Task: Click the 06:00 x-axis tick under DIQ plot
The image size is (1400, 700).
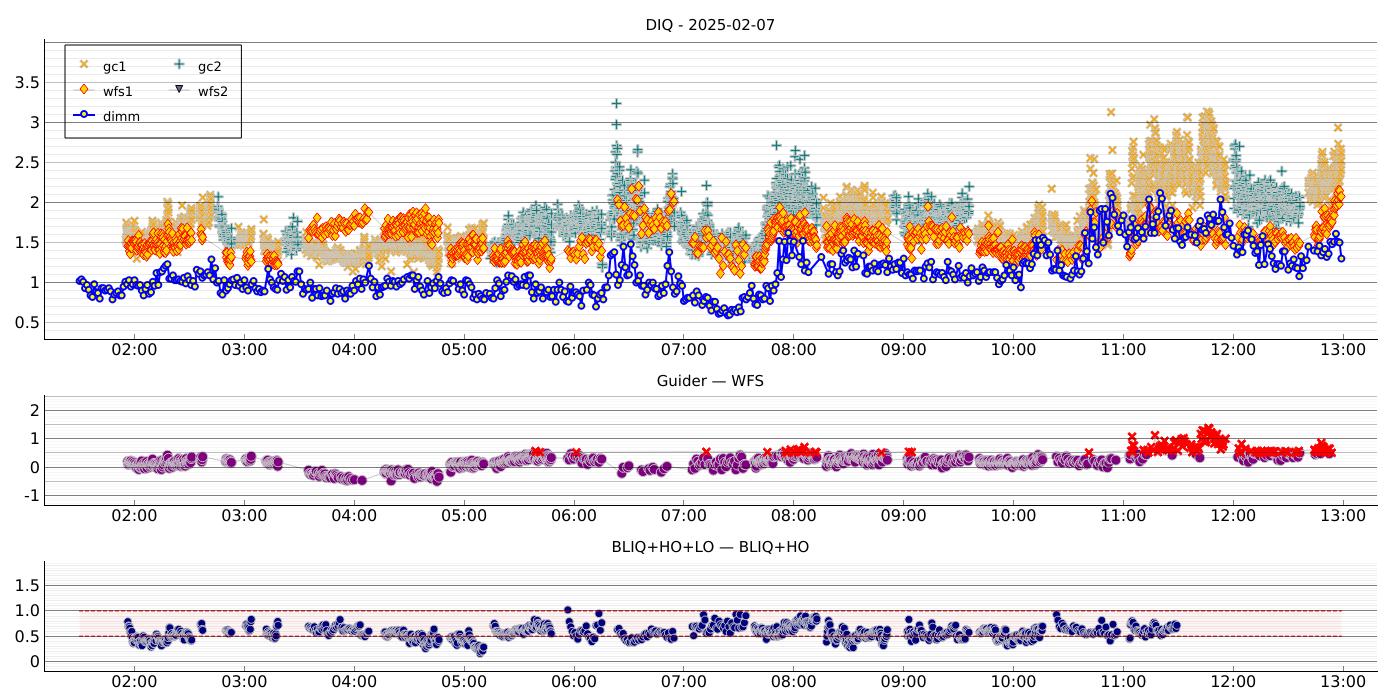Action: 574,350
